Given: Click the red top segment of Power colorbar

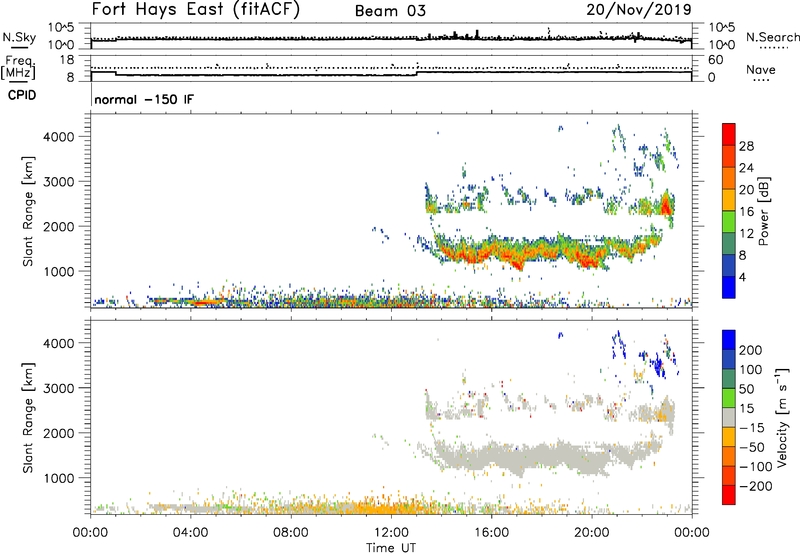Looking at the screenshot, I should click(x=729, y=134).
